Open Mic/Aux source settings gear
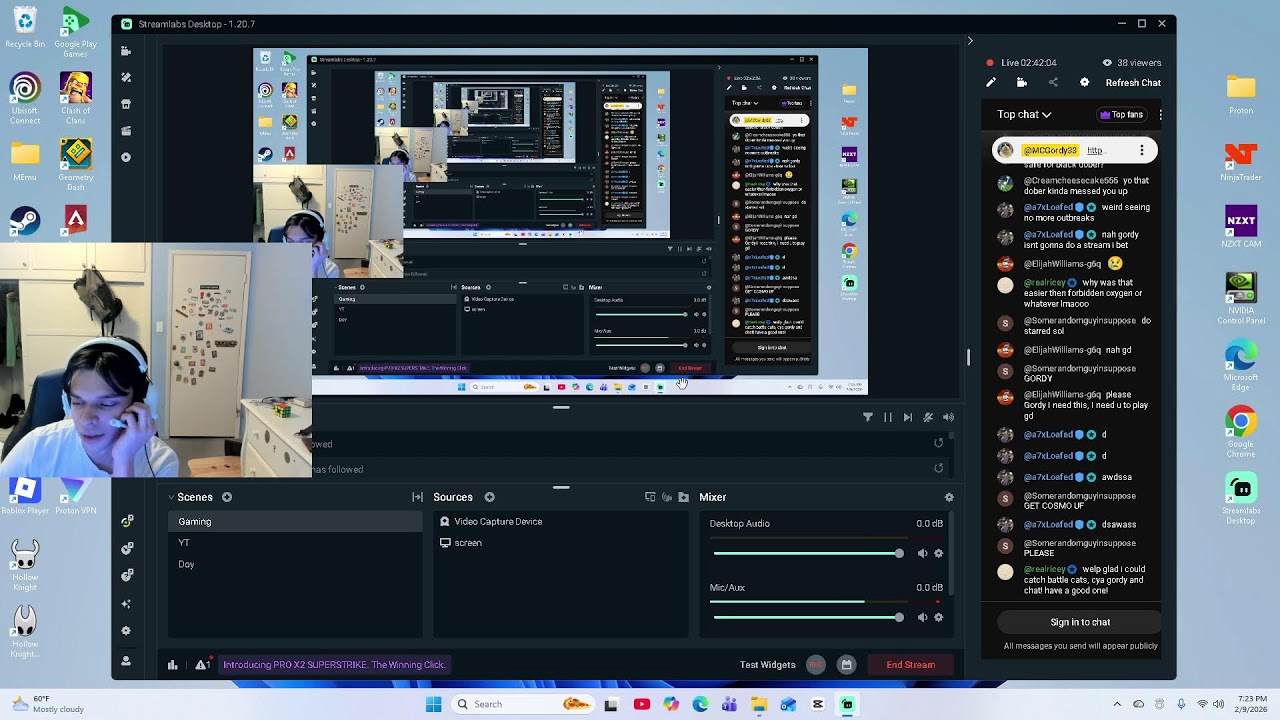The width and height of the screenshot is (1280, 720). (x=938, y=617)
